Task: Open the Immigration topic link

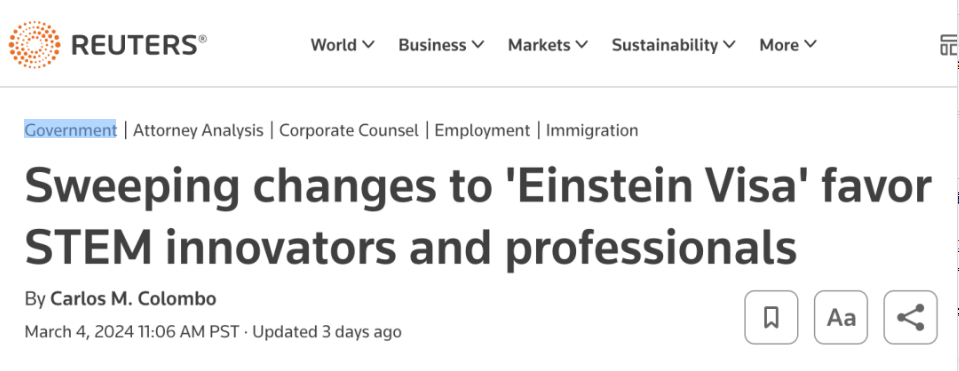Action: pos(592,130)
